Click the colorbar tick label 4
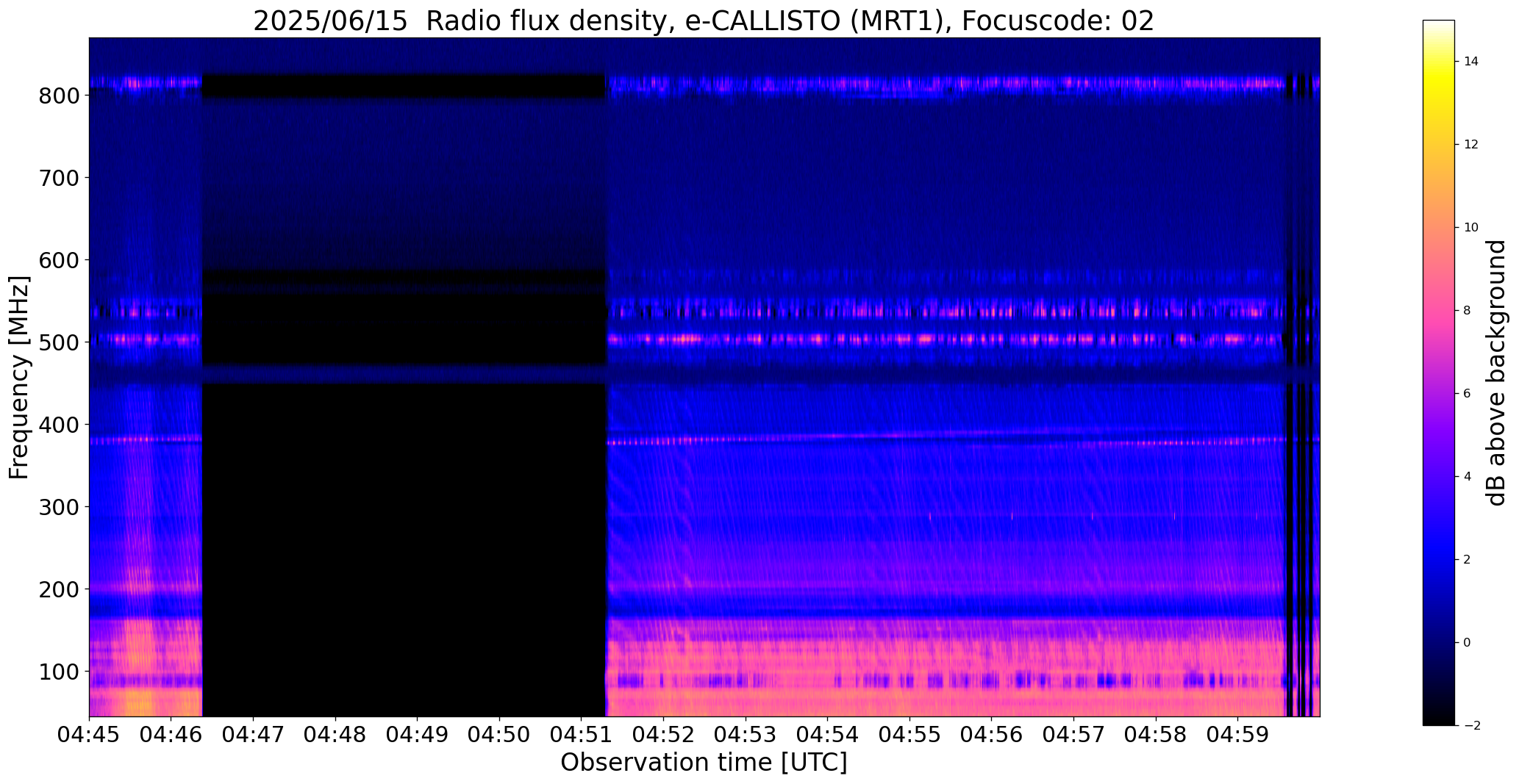Image resolution: width=1519 pixels, height=784 pixels. click(1468, 477)
